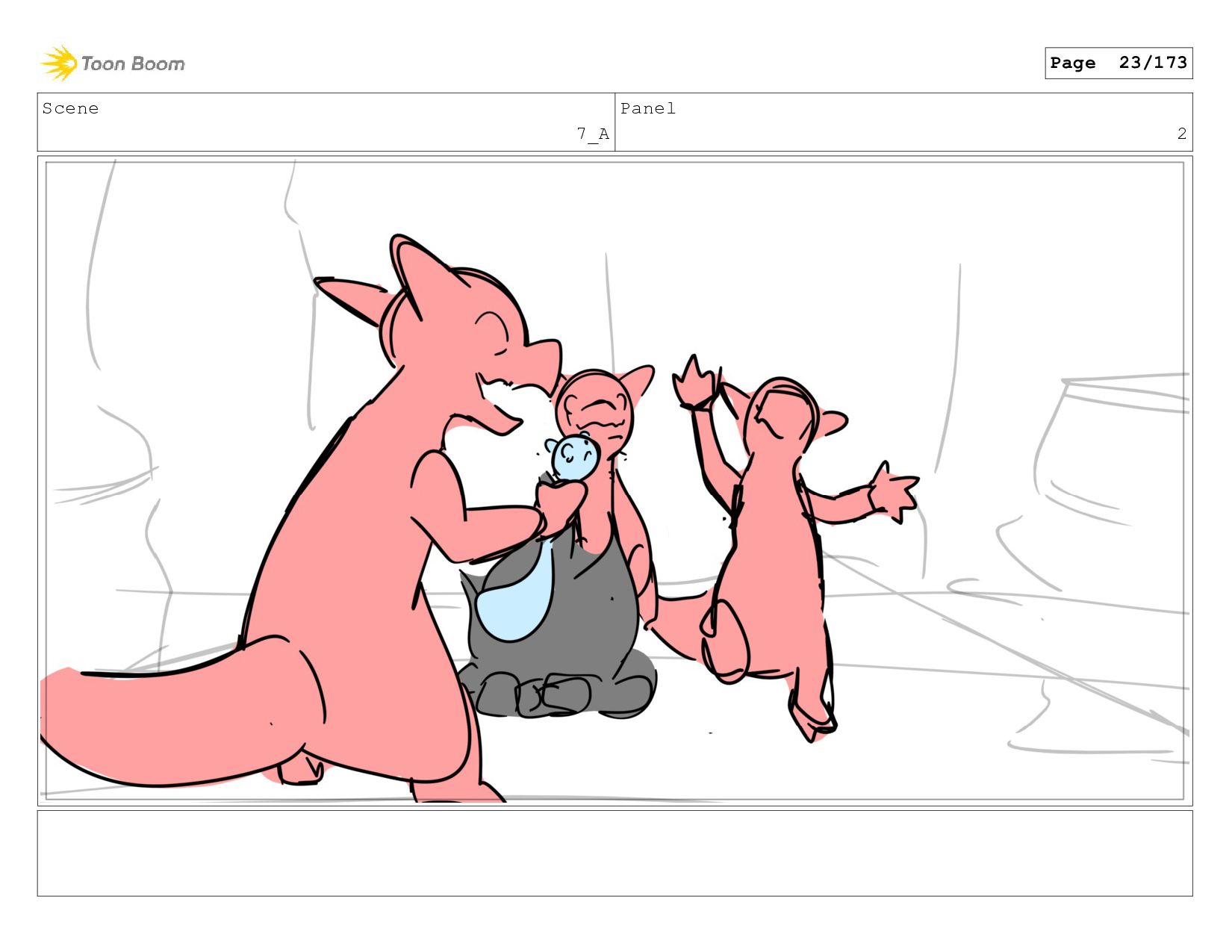Click the empty caption field below the panel
Viewport: 1232px width, 952px height.
615,853
